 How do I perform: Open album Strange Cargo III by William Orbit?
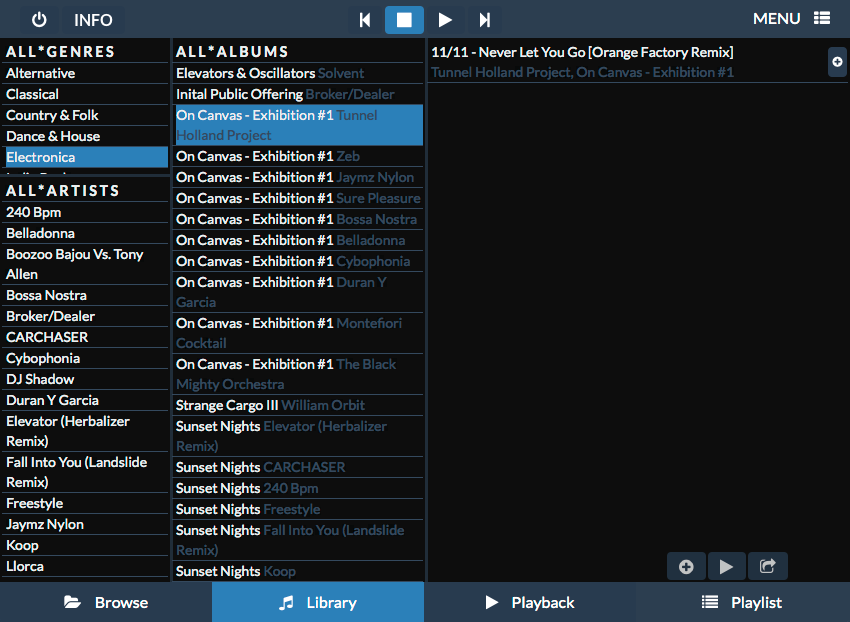pyautogui.click(x=298, y=406)
